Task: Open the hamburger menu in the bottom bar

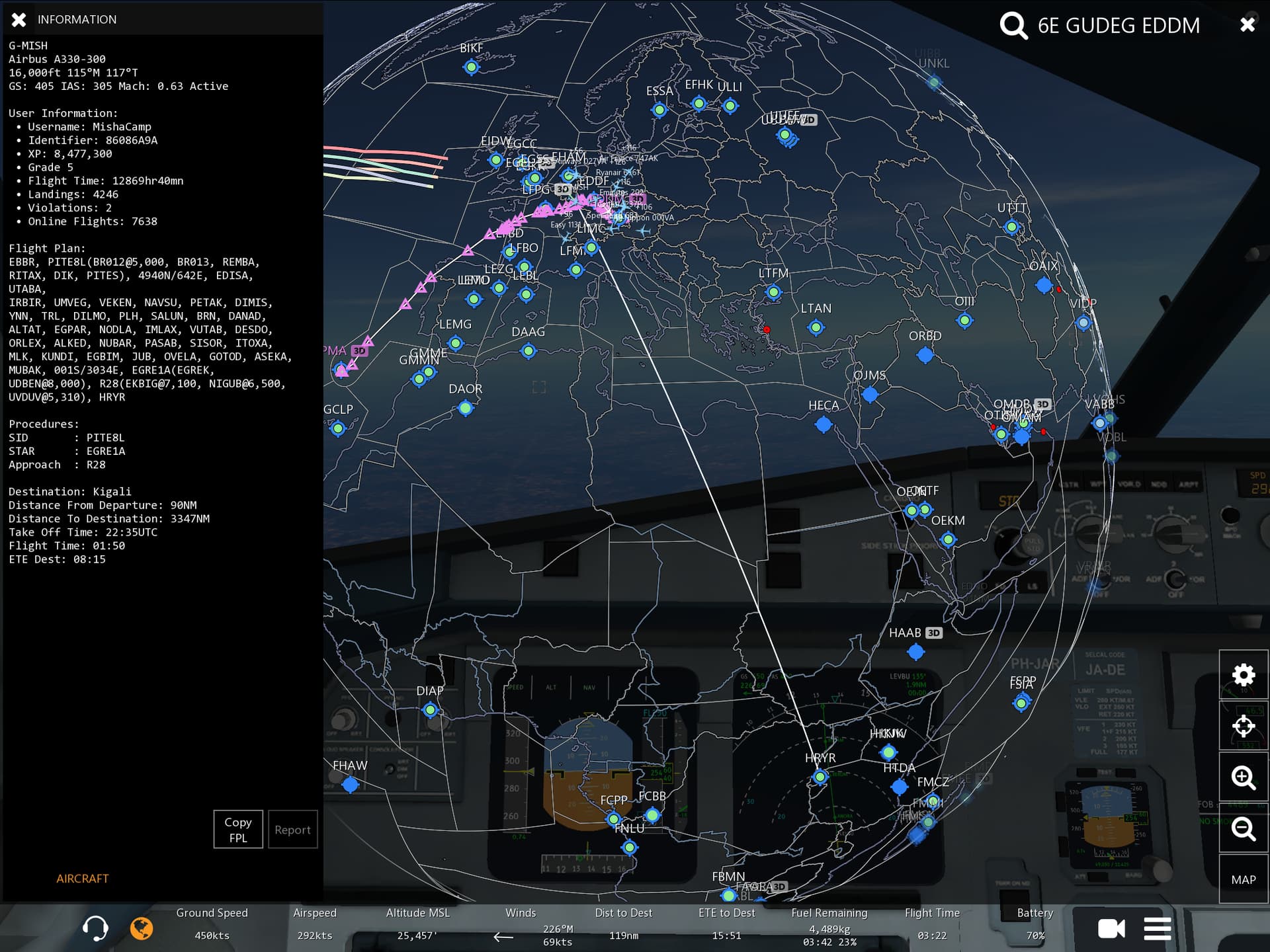Action: (x=1157, y=928)
